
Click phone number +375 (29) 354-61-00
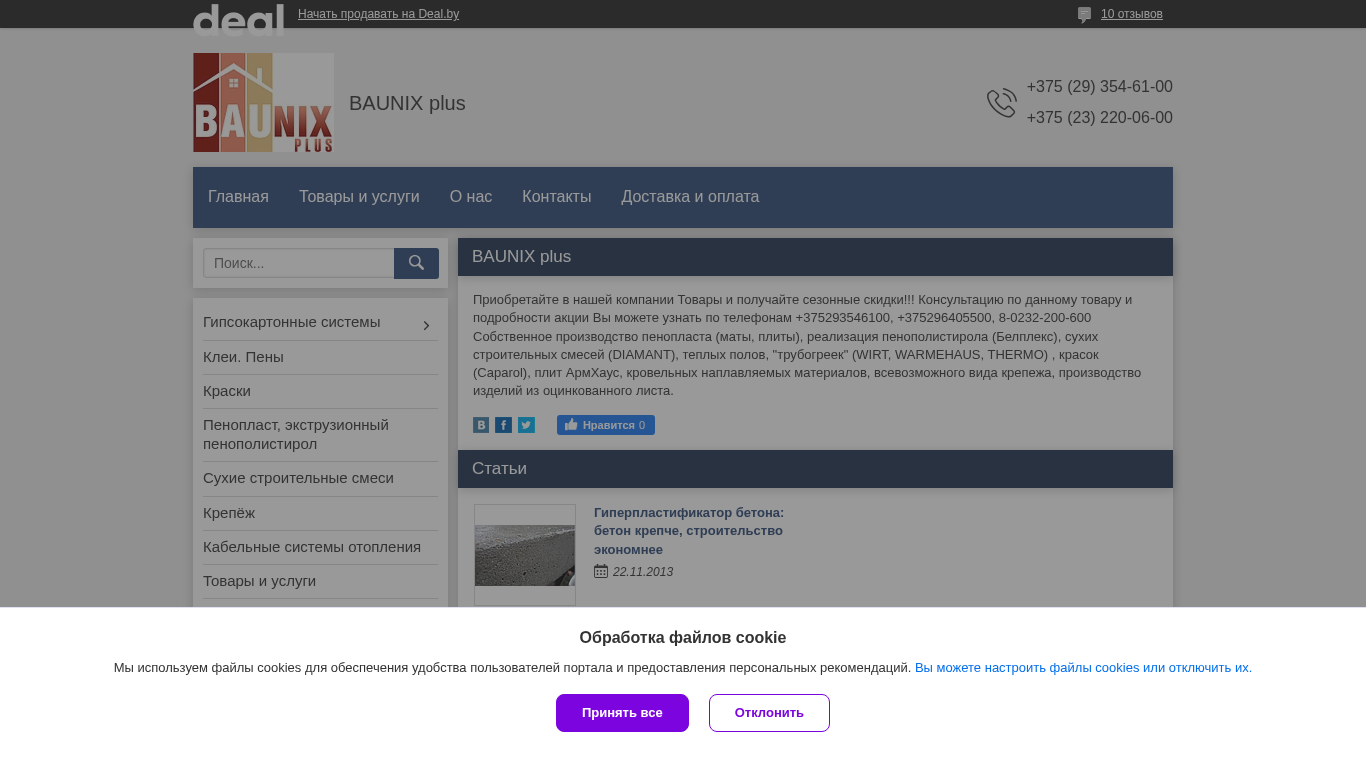(1099, 87)
